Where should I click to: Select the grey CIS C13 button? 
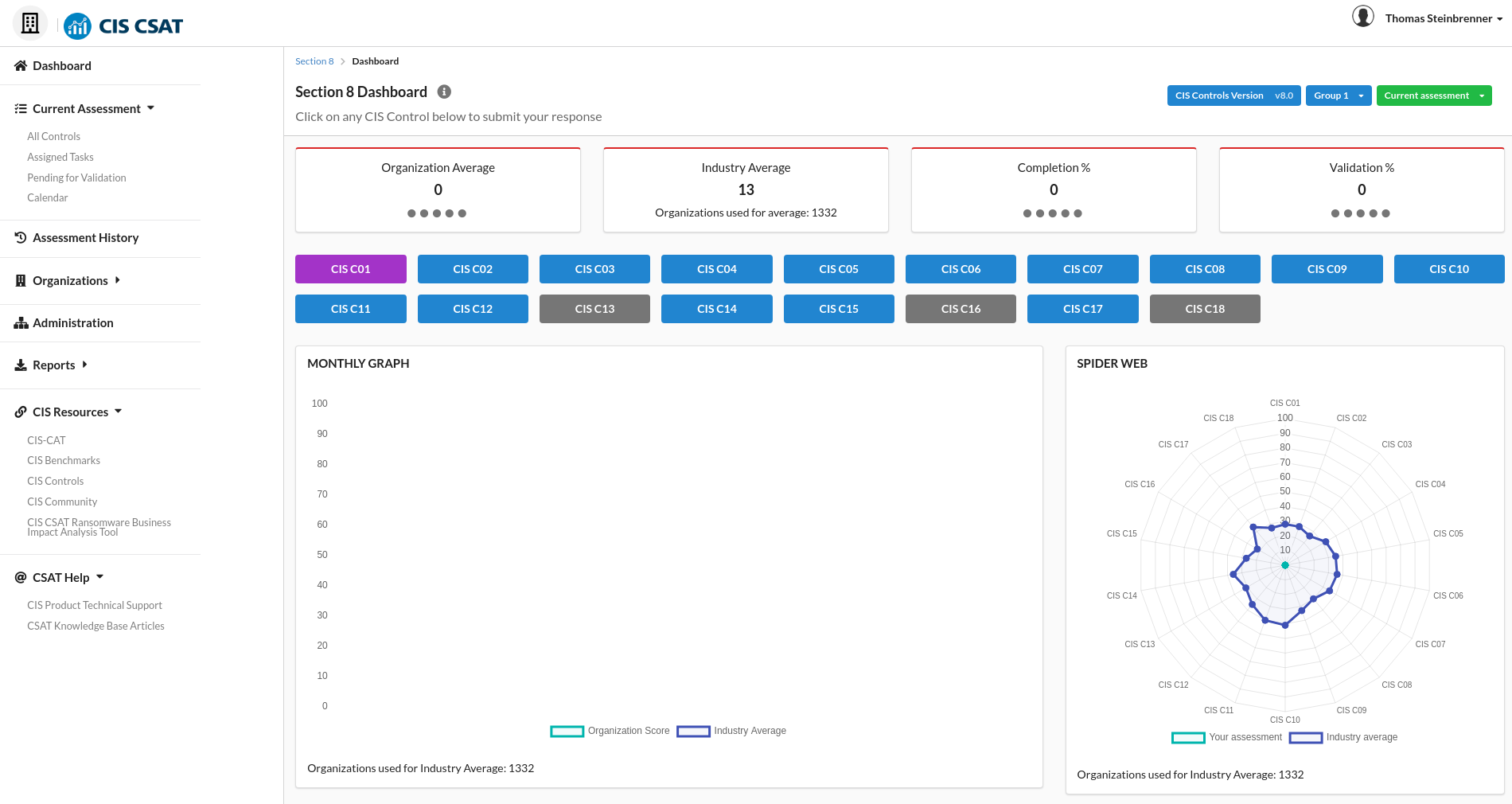[x=594, y=309]
